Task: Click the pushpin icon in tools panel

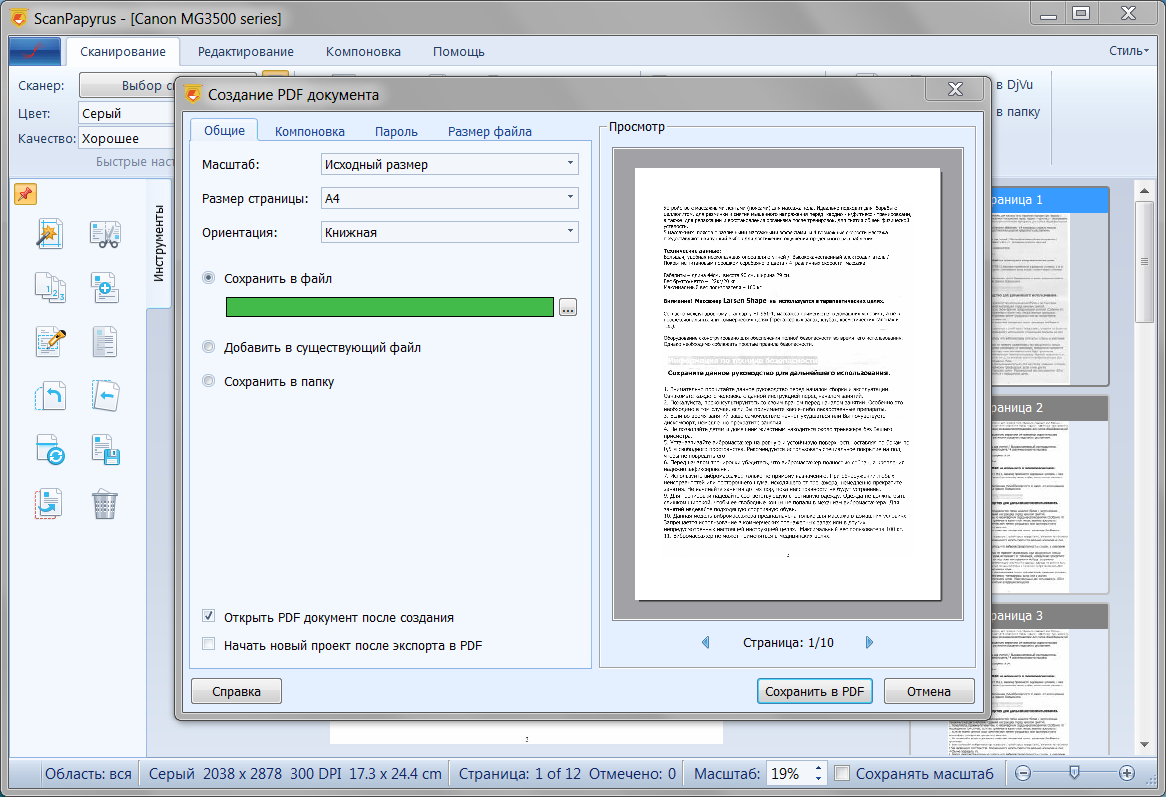Action: pyautogui.click(x=25, y=194)
